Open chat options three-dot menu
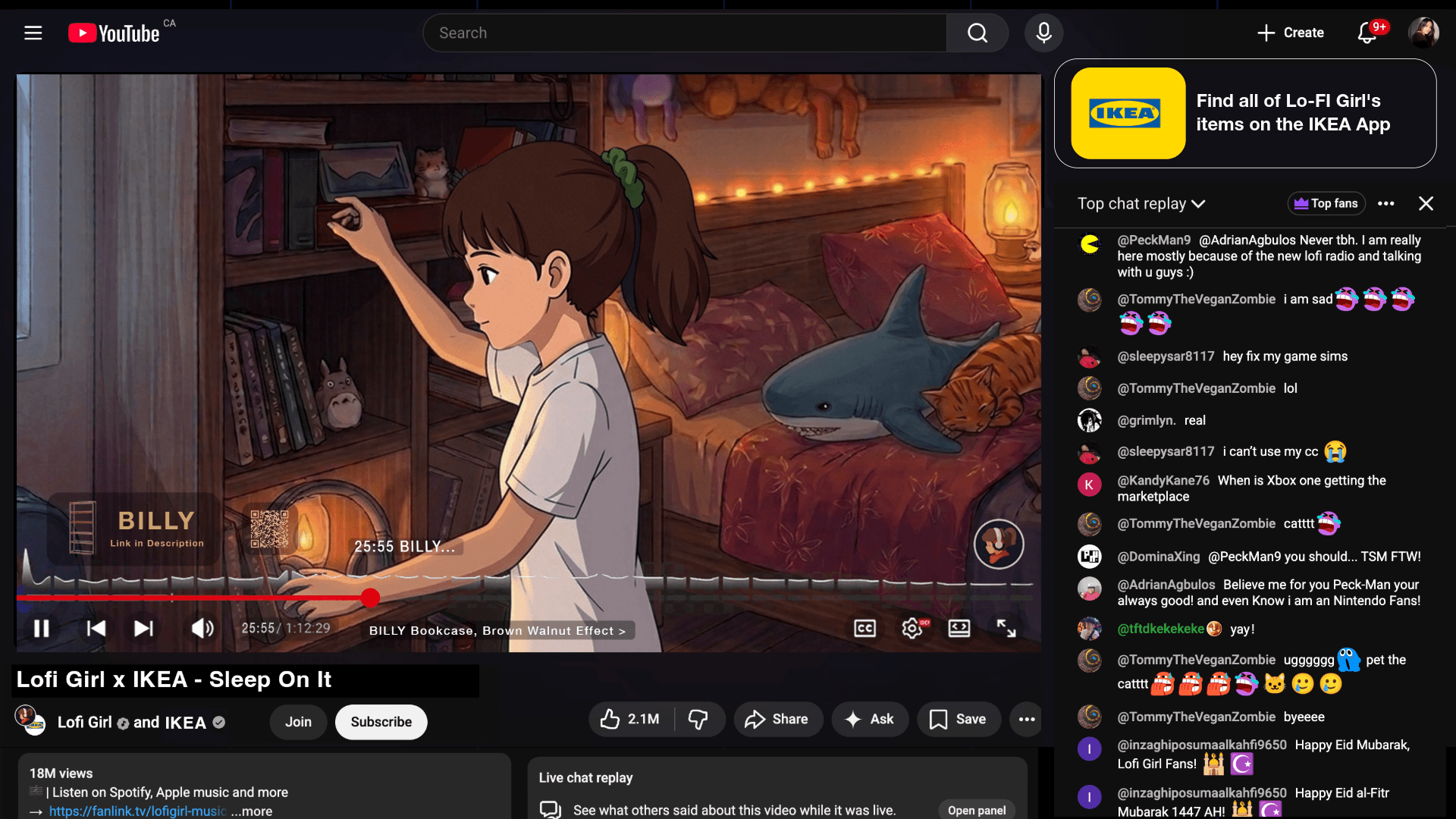1456x819 pixels. coord(1386,203)
